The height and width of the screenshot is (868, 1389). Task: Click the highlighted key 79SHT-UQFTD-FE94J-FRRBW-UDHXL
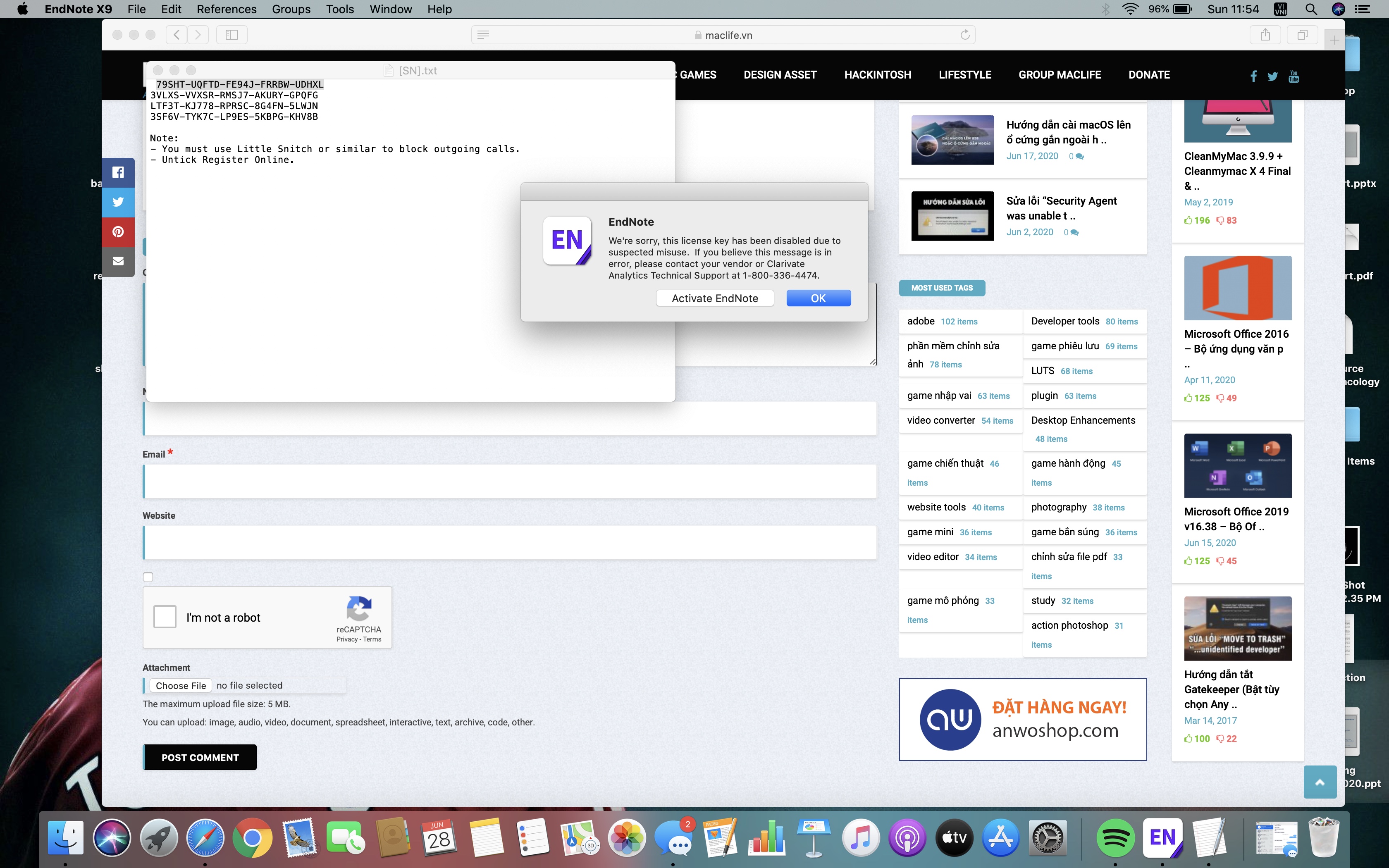point(239,84)
